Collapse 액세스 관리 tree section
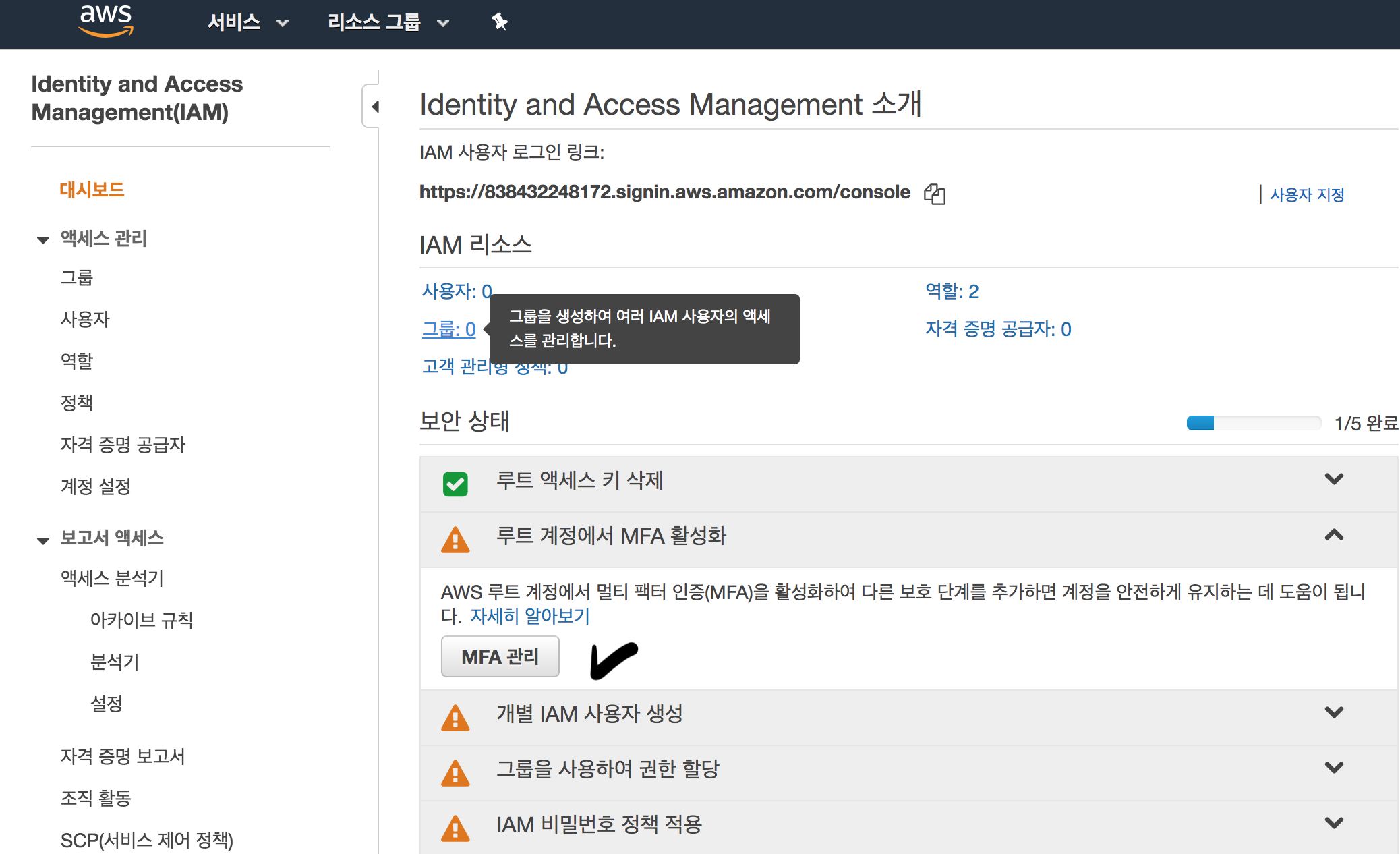This screenshot has height=854, width=1400. pos(43,239)
